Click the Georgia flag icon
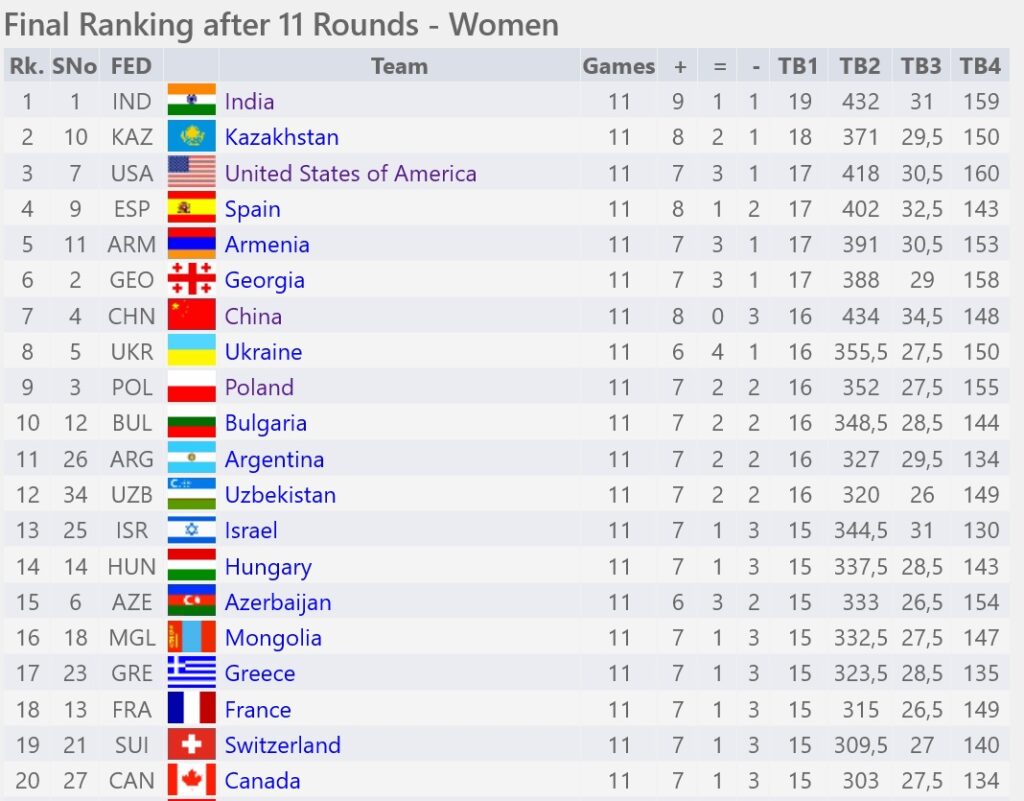 click(191, 279)
